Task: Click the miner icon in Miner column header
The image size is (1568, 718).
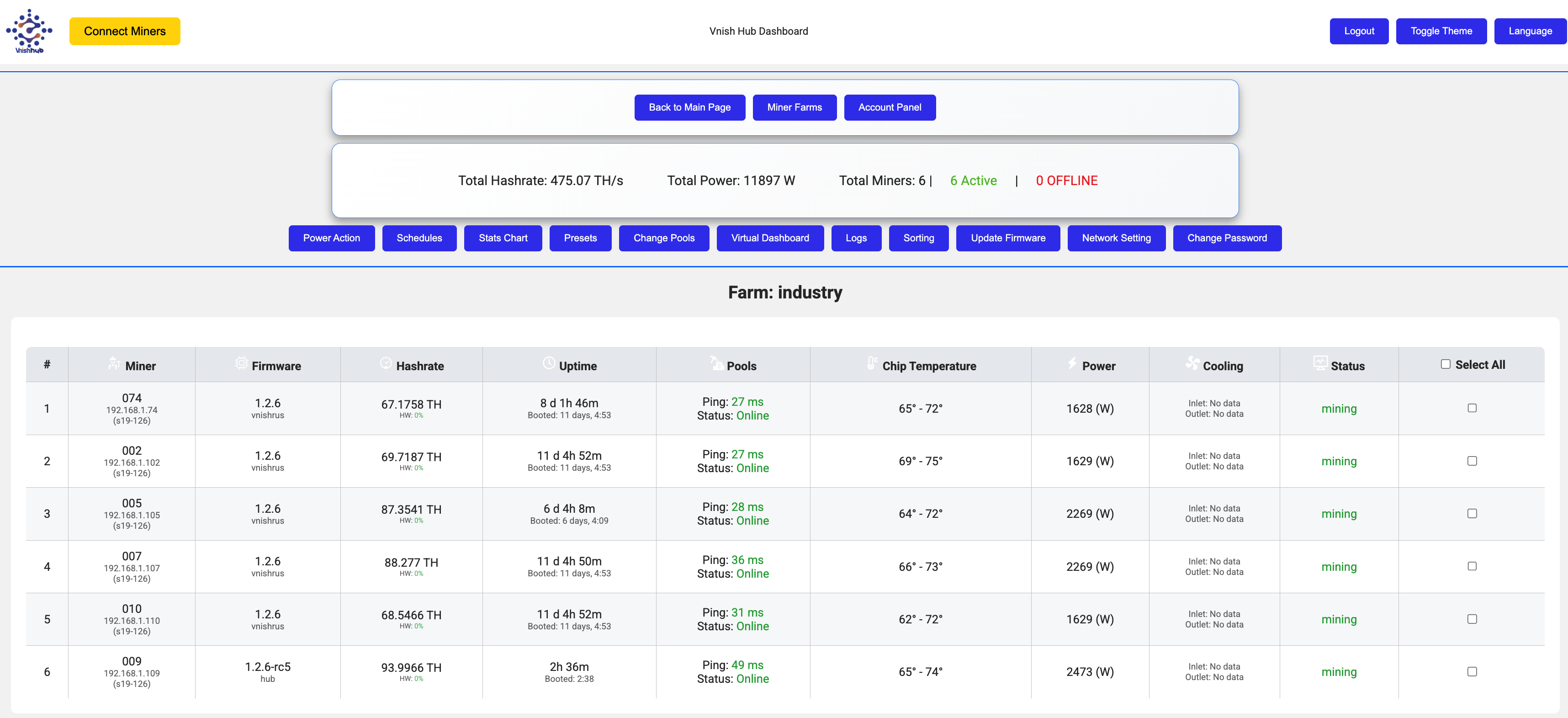Action: pyautogui.click(x=114, y=363)
